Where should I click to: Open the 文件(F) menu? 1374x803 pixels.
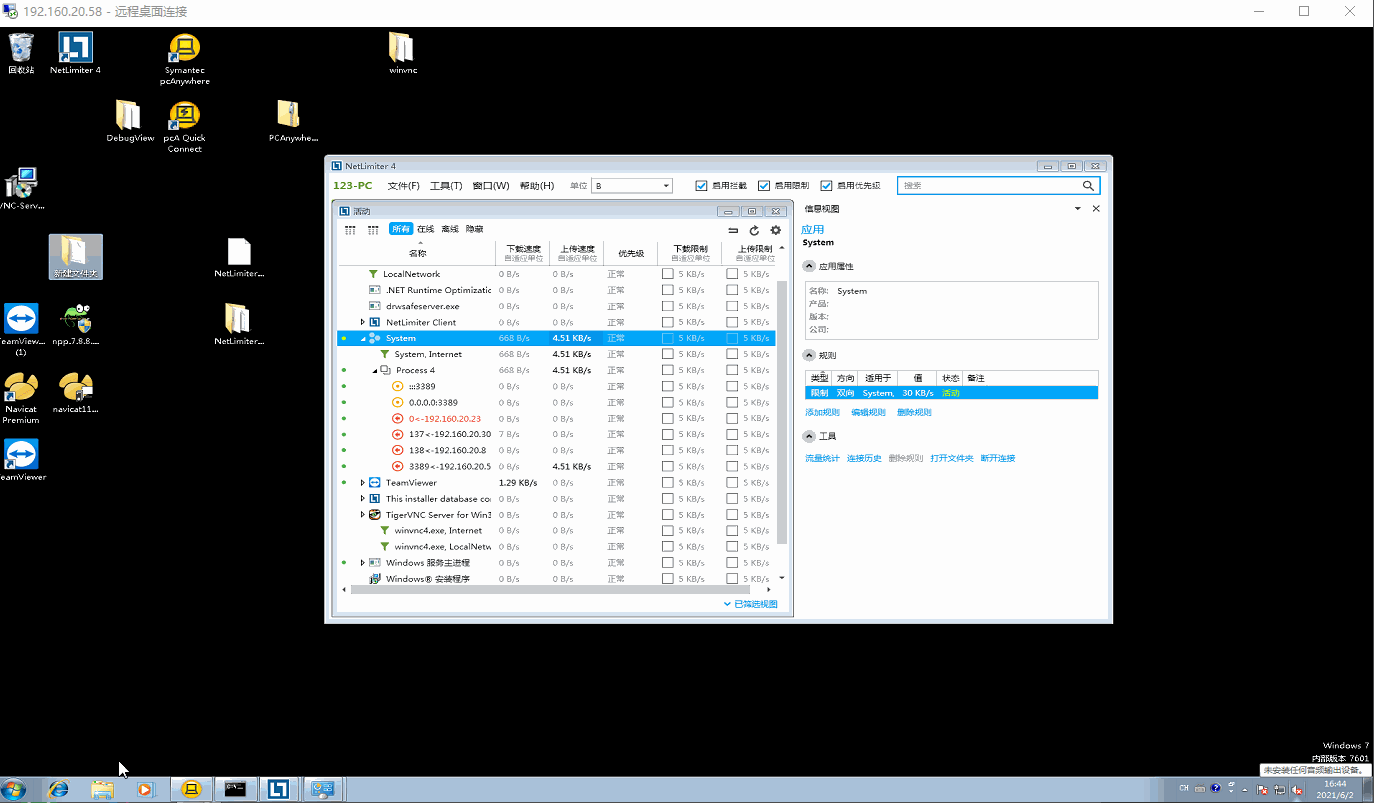(x=403, y=186)
